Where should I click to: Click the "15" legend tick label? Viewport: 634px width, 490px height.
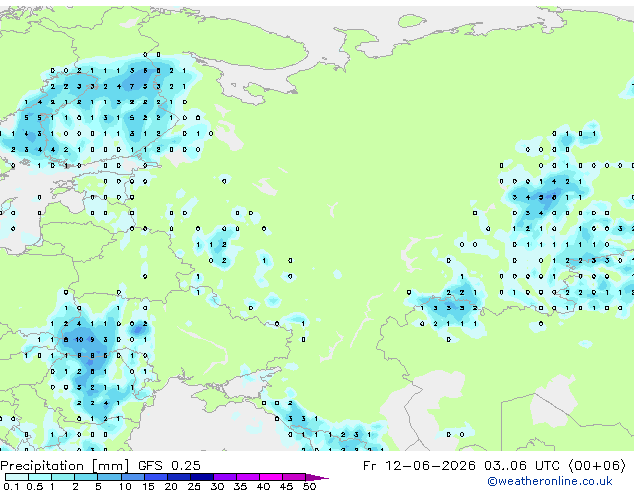(x=148, y=486)
